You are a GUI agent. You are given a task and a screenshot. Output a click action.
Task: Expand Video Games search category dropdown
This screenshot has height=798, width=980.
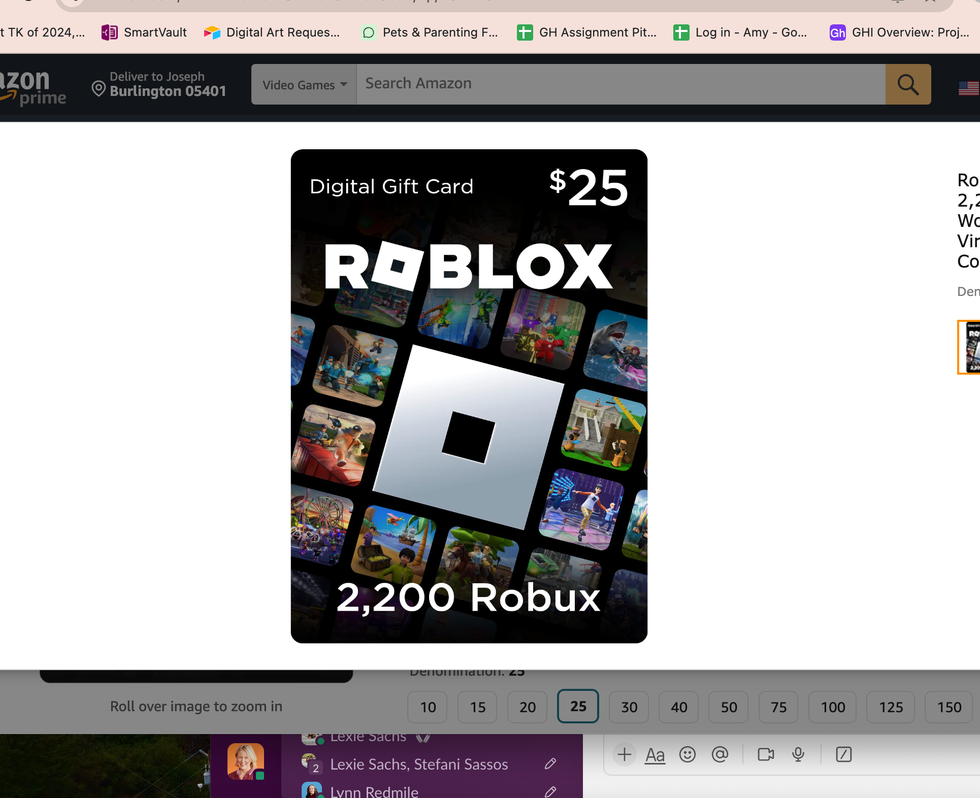[x=304, y=84]
